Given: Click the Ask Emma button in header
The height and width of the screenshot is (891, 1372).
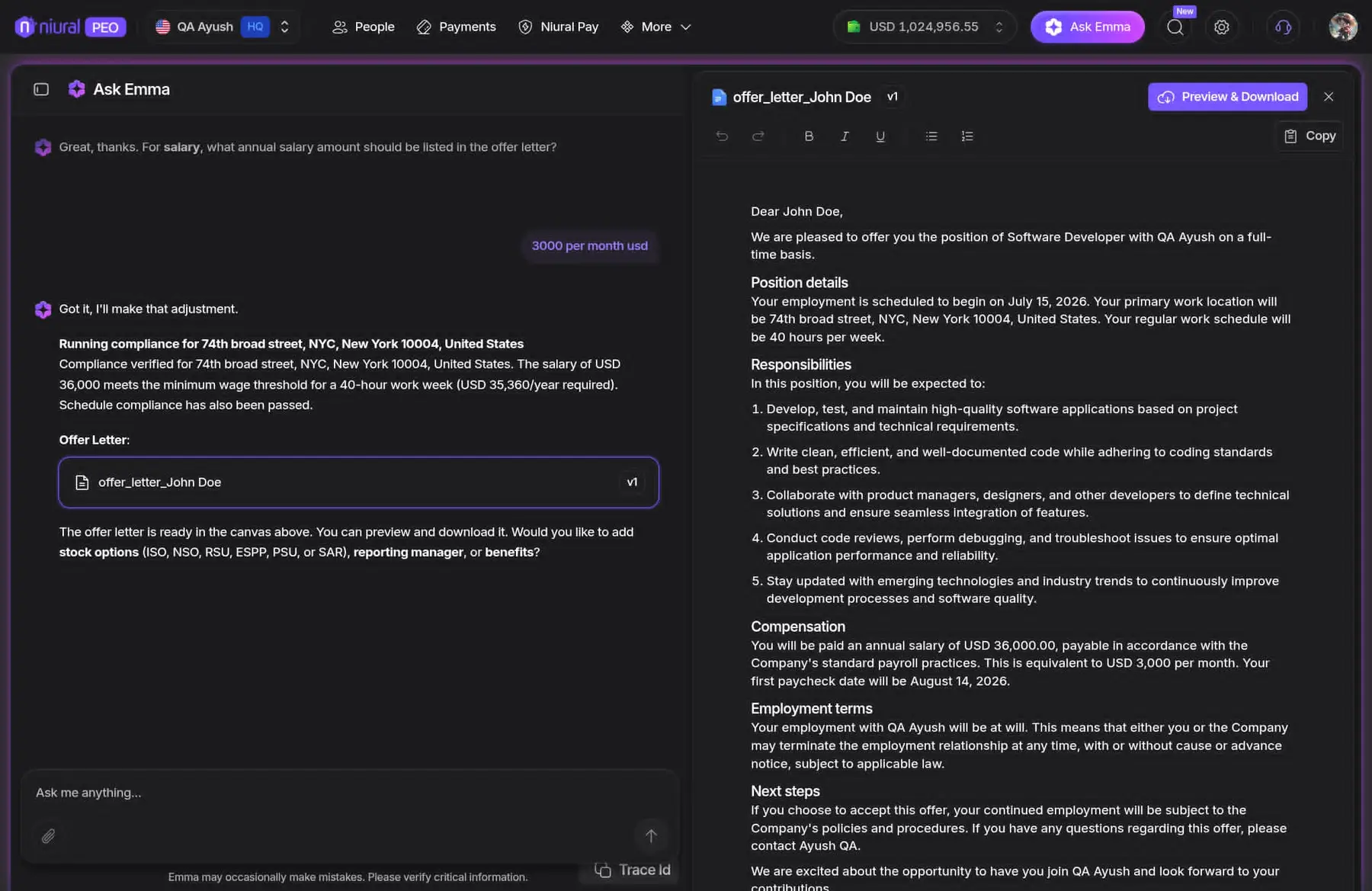Looking at the screenshot, I should coord(1087,27).
